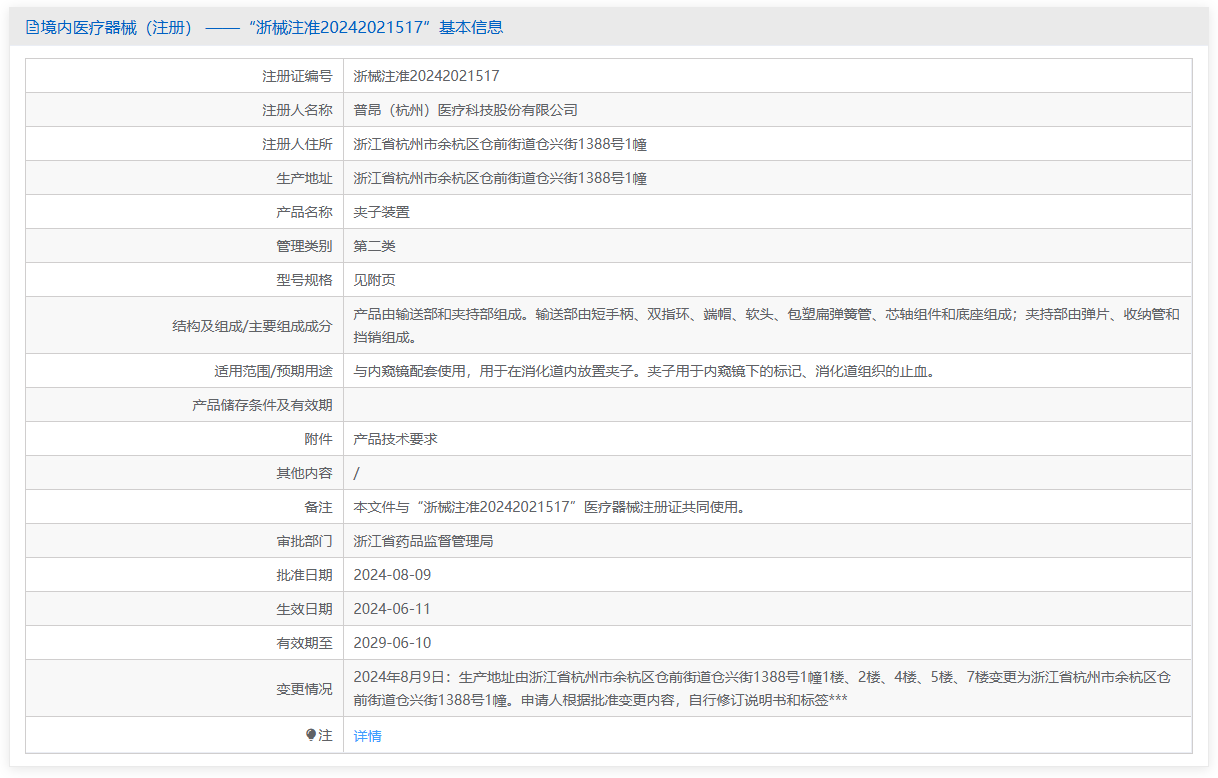Click management category value 第二类

[375, 246]
